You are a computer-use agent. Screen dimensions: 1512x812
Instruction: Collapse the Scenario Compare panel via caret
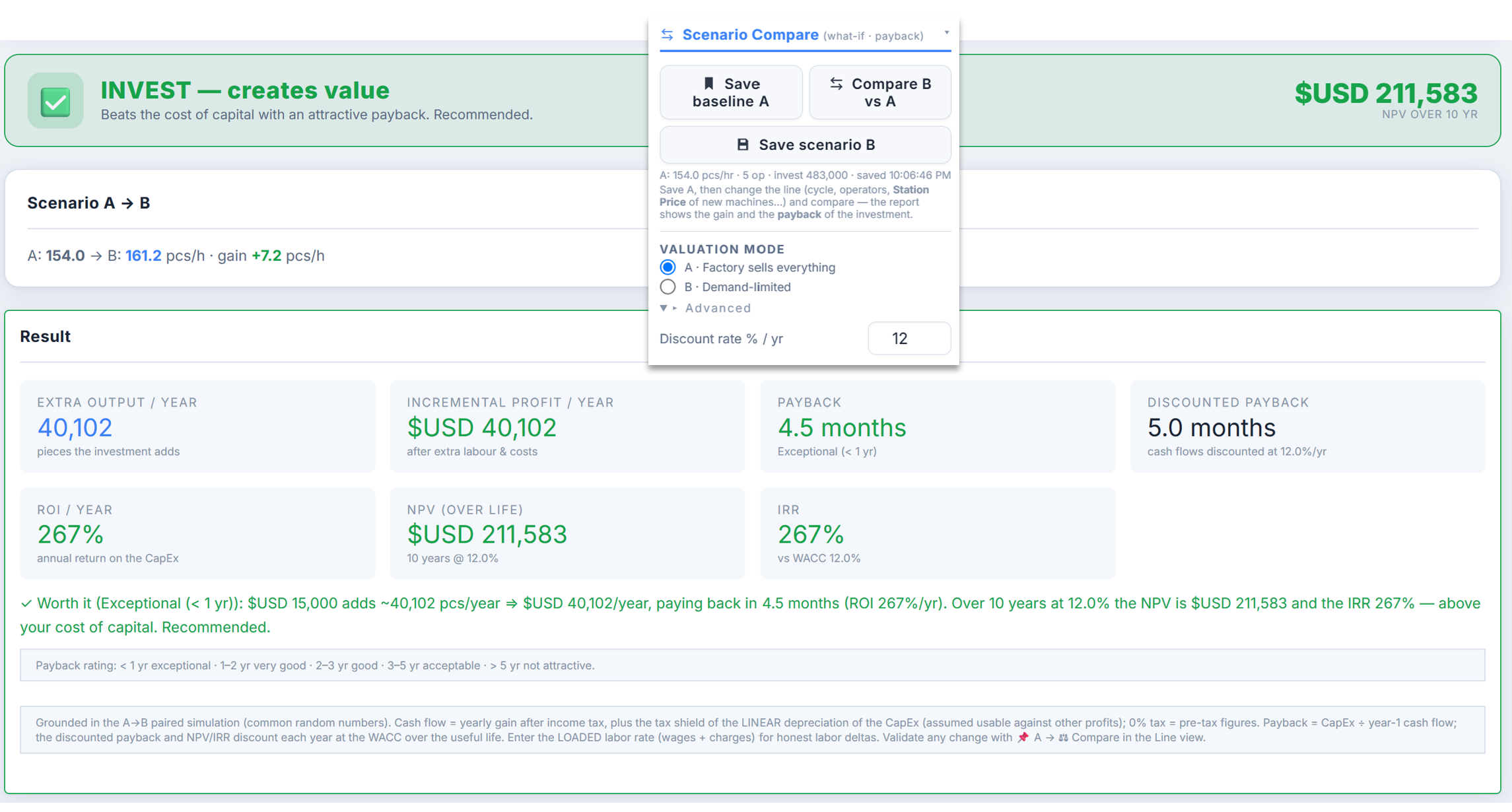pyautogui.click(x=946, y=32)
